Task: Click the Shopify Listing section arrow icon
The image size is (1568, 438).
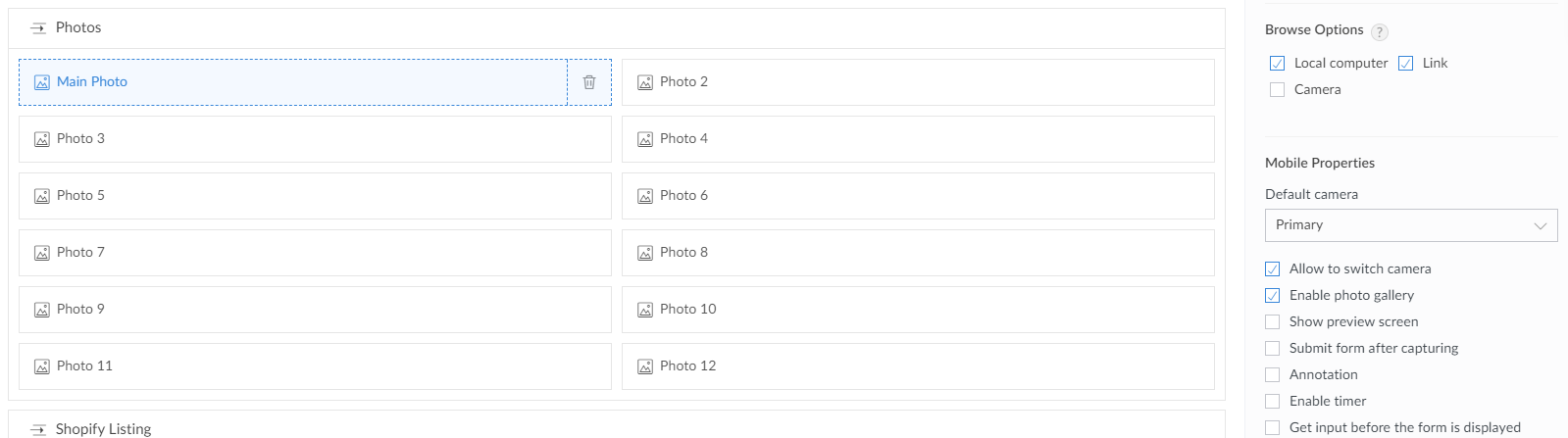Action: click(x=38, y=429)
